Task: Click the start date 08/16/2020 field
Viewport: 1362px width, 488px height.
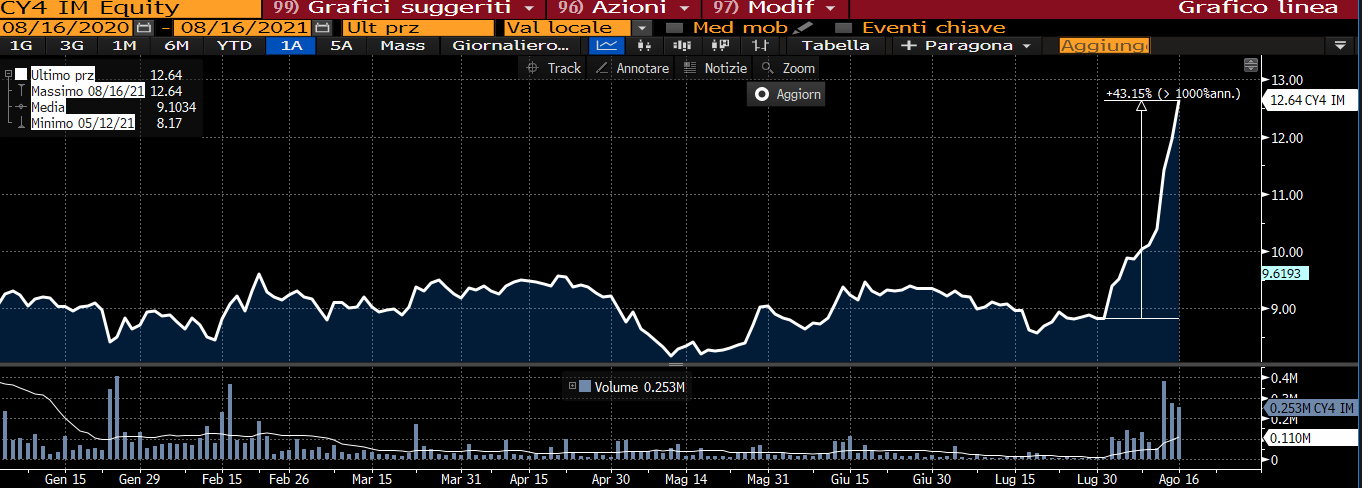Action: click(x=67, y=27)
